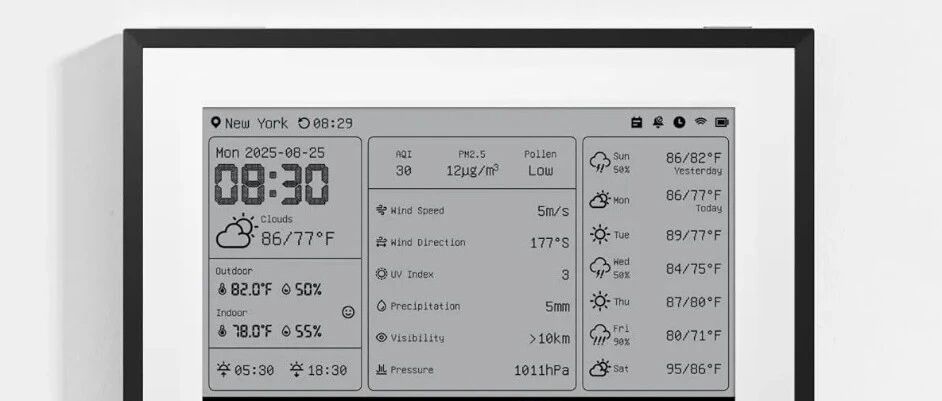Tap the large cloud-and-sun icon under the clock

click(236, 231)
